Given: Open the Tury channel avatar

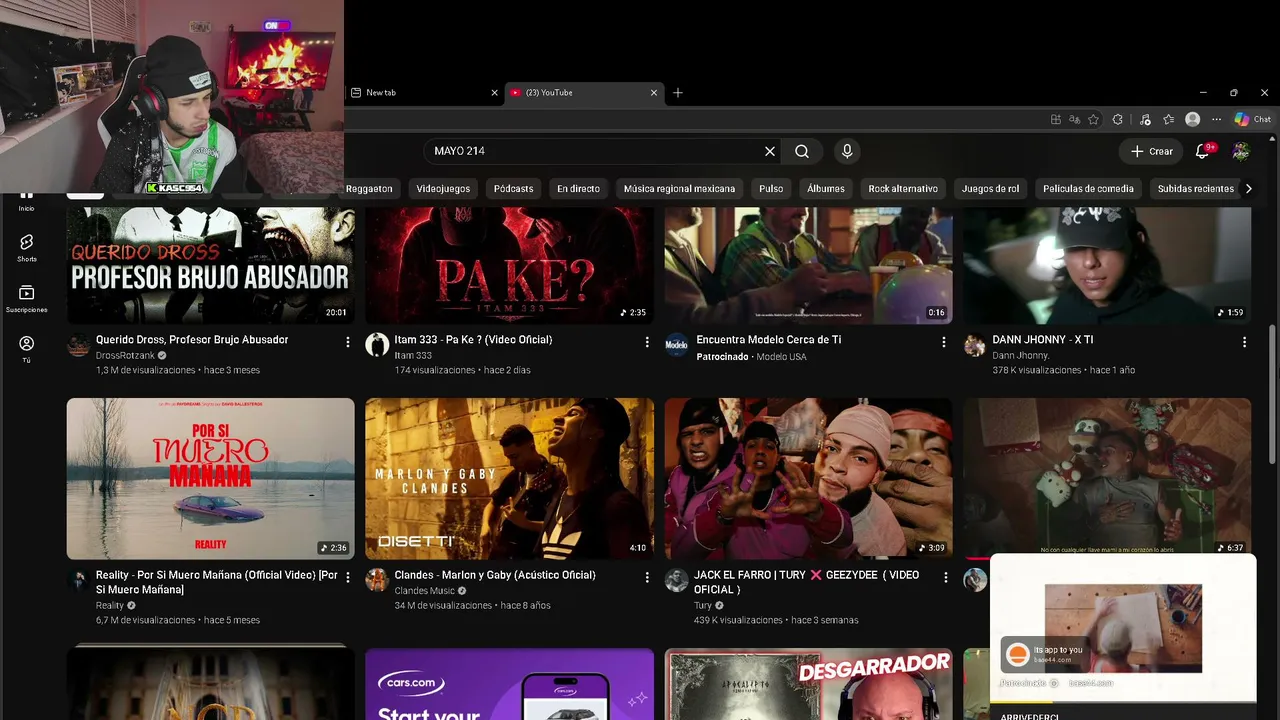Looking at the screenshot, I should click(677, 580).
